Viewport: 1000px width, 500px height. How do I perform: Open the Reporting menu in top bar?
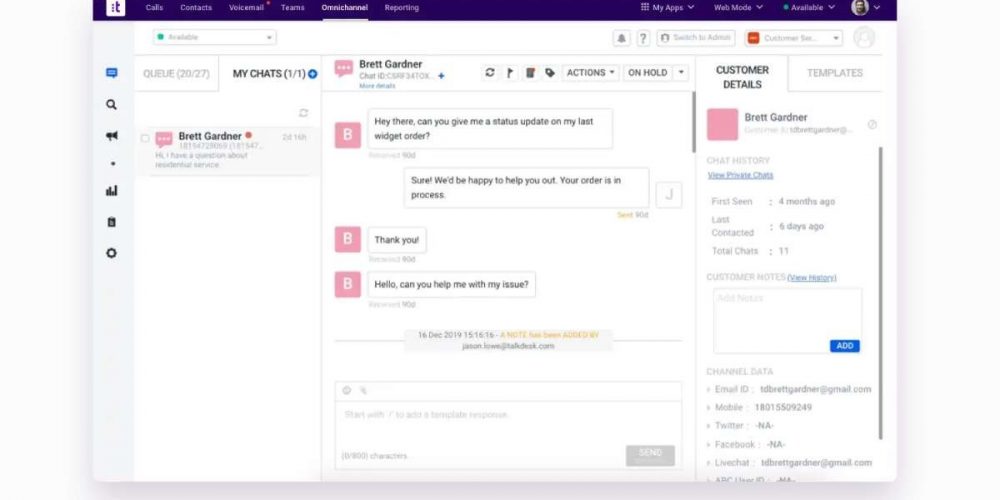pos(401,8)
